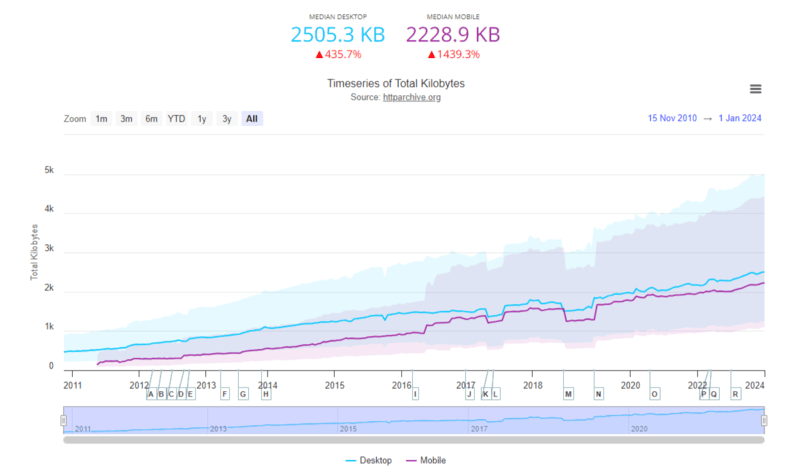Set zoom range to 6m
Viewport: 800px width, 466px height.
click(x=151, y=119)
